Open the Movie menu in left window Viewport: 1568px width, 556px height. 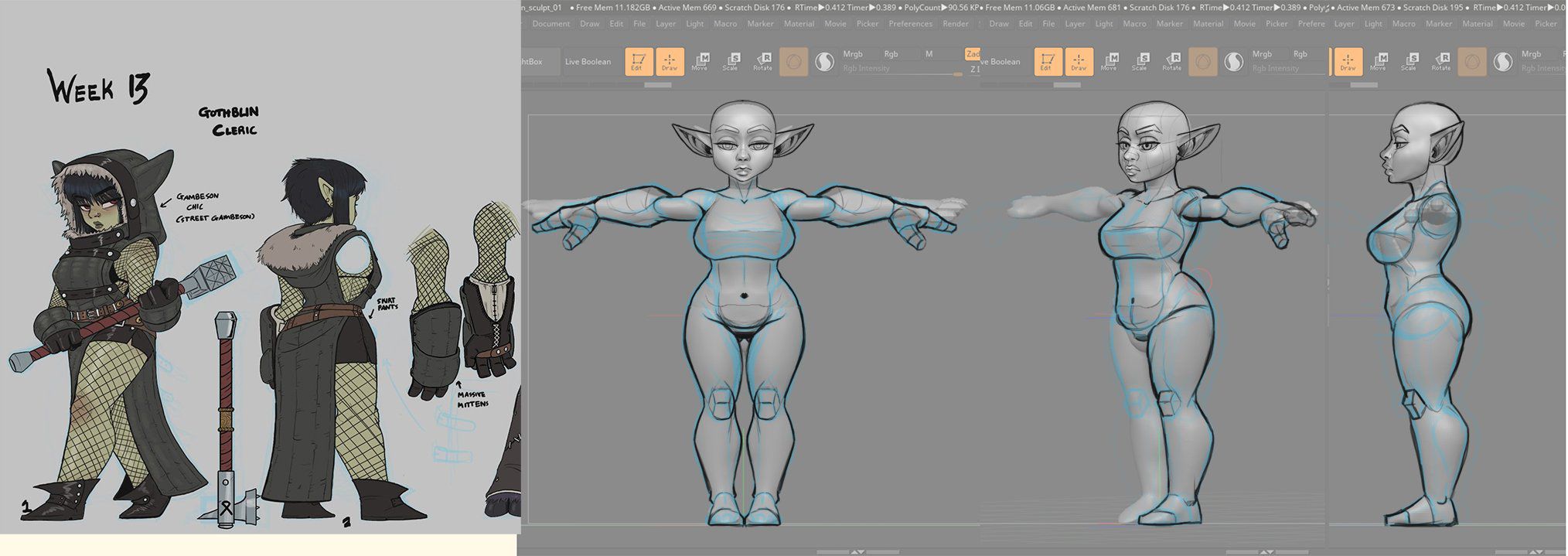[x=836, y=24]
